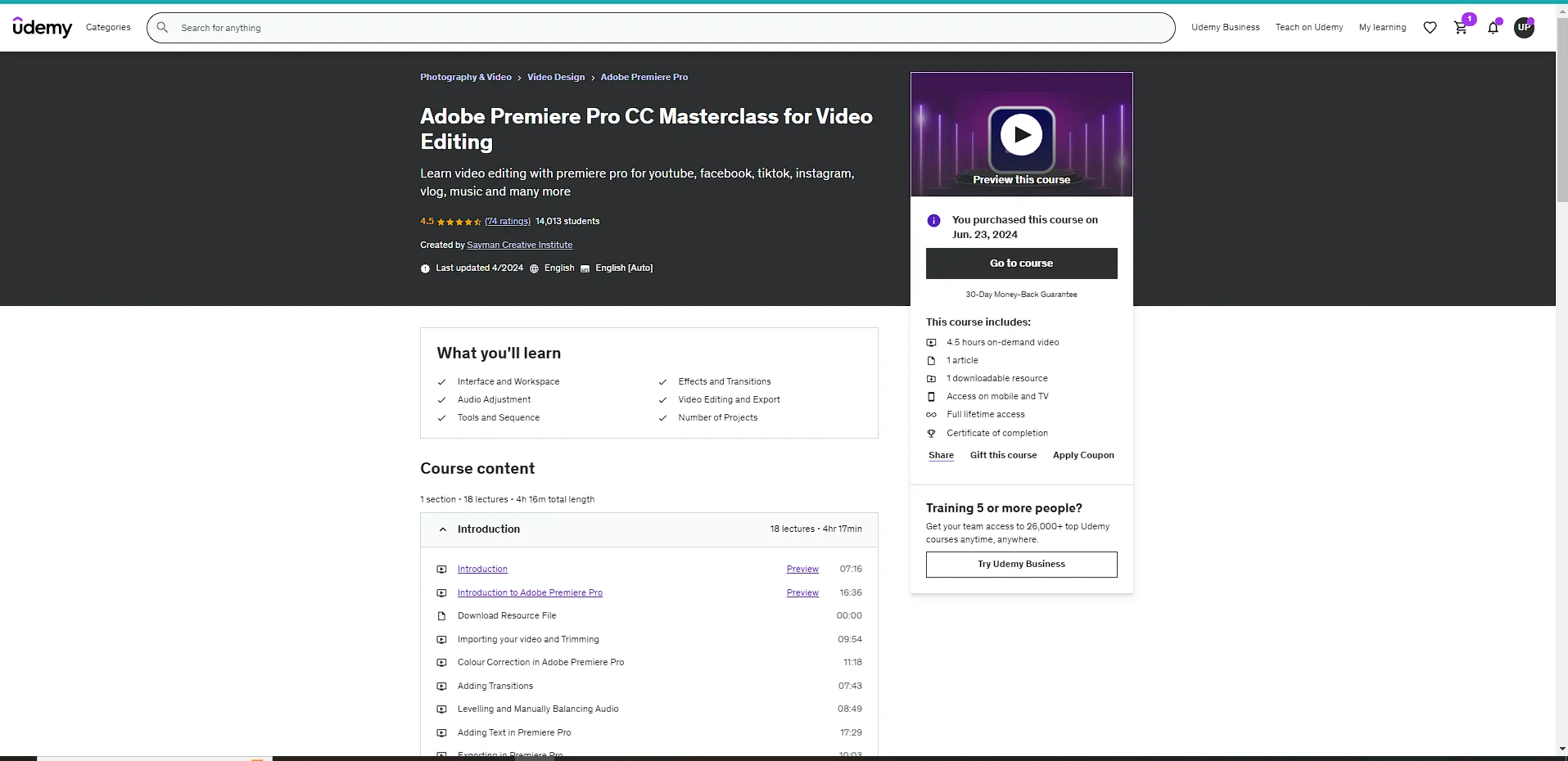Open Adobe Premiere Pro breadcrumb

pos(644,77)
